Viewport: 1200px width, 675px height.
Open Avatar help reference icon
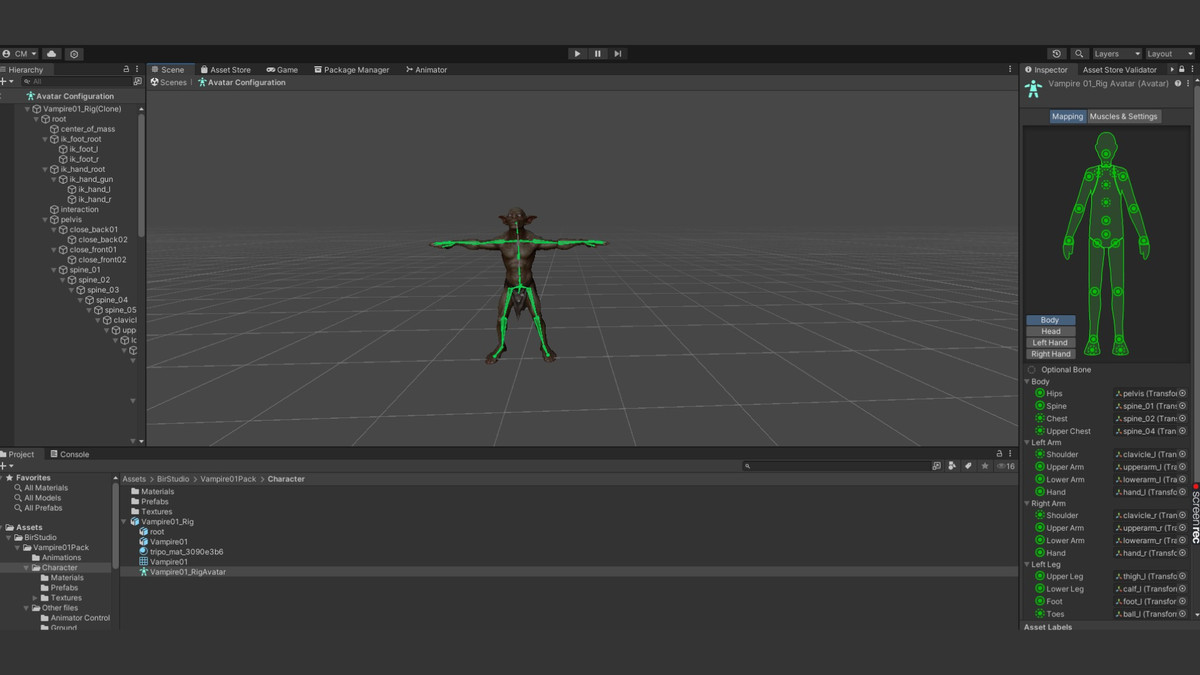pos(1178,84)
